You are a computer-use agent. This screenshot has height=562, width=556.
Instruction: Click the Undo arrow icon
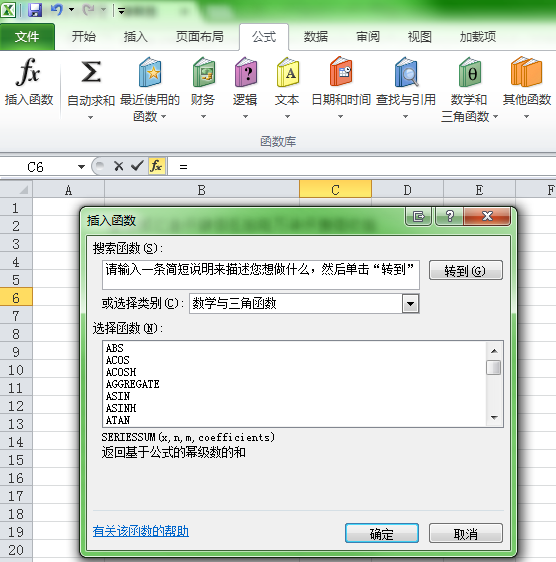coord(57,9)
